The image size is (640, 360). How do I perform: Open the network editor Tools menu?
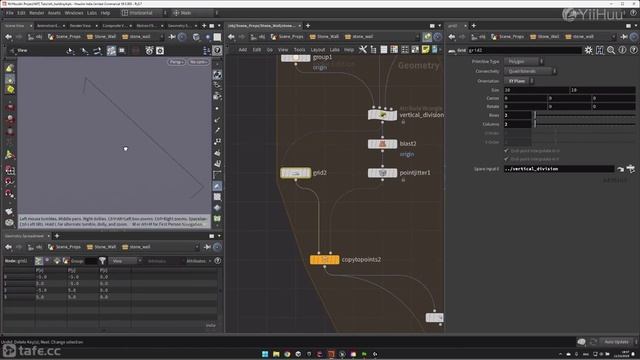(x=299, y=50)
